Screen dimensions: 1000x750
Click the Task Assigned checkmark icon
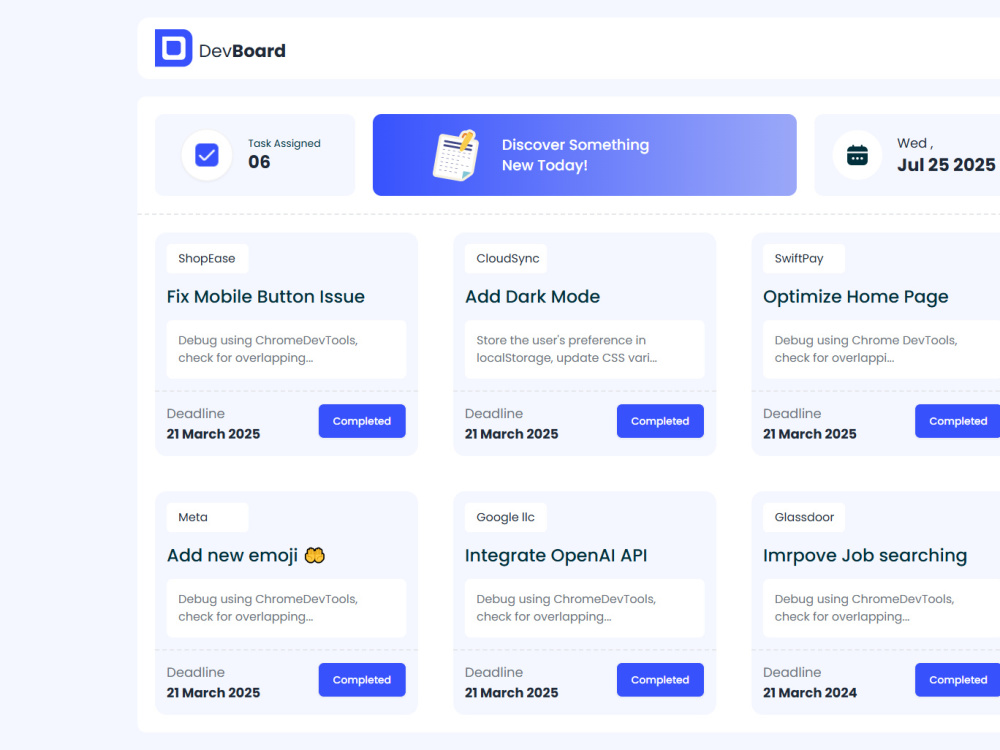pyautogui.click(x=207, y=155)
